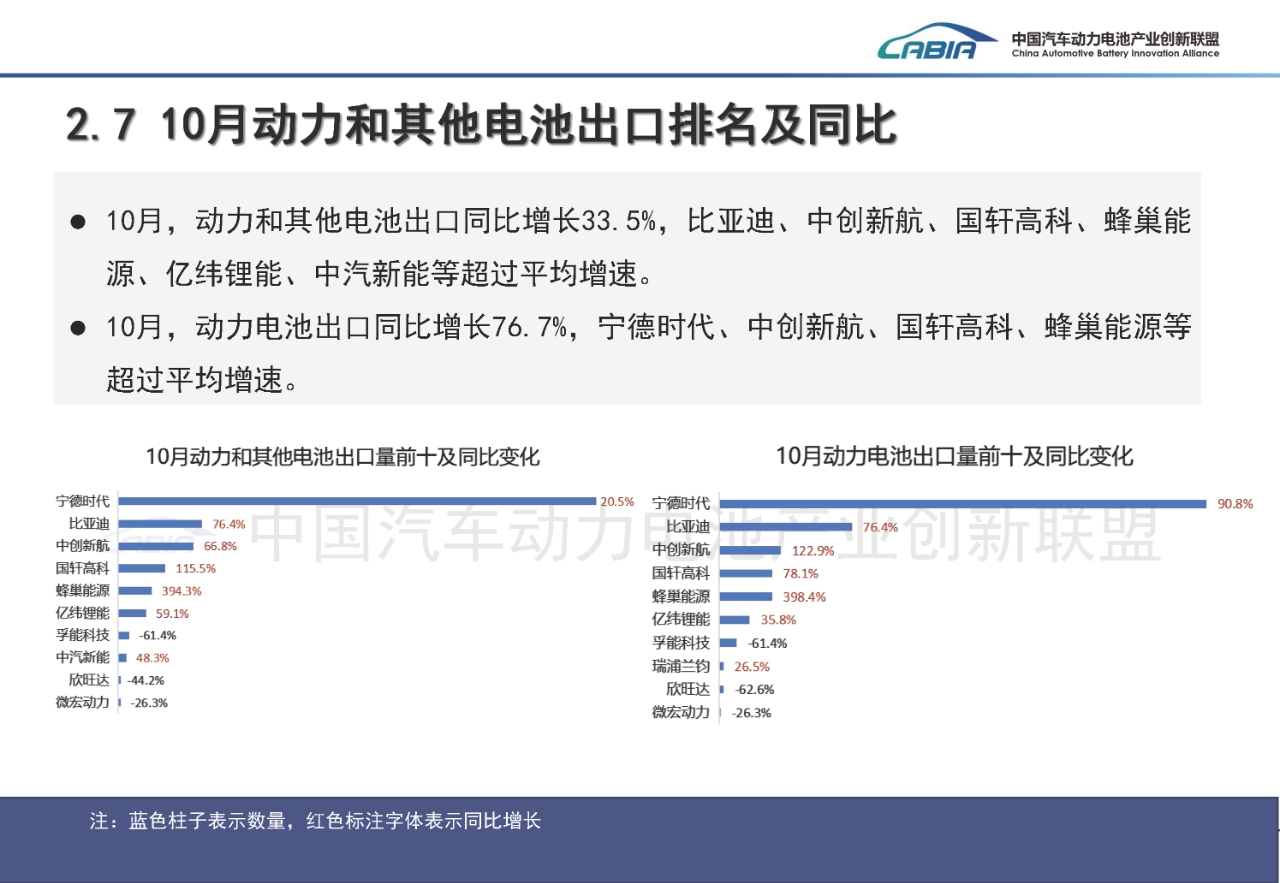This screenshot has width=1280, height=883.
Task: Click the chart title 10月动力电池出口量前十及同比变化
Action: tap(954, 456)
